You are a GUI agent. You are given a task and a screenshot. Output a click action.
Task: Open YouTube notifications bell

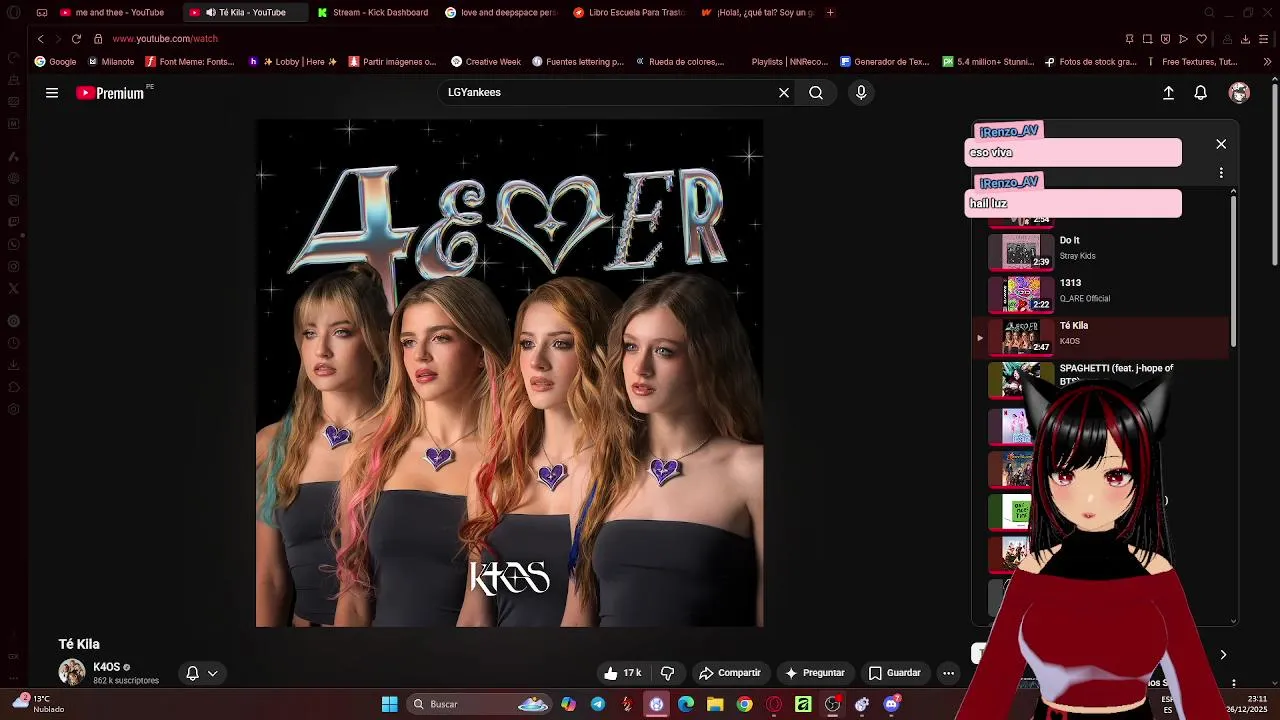click(1201, 93)
